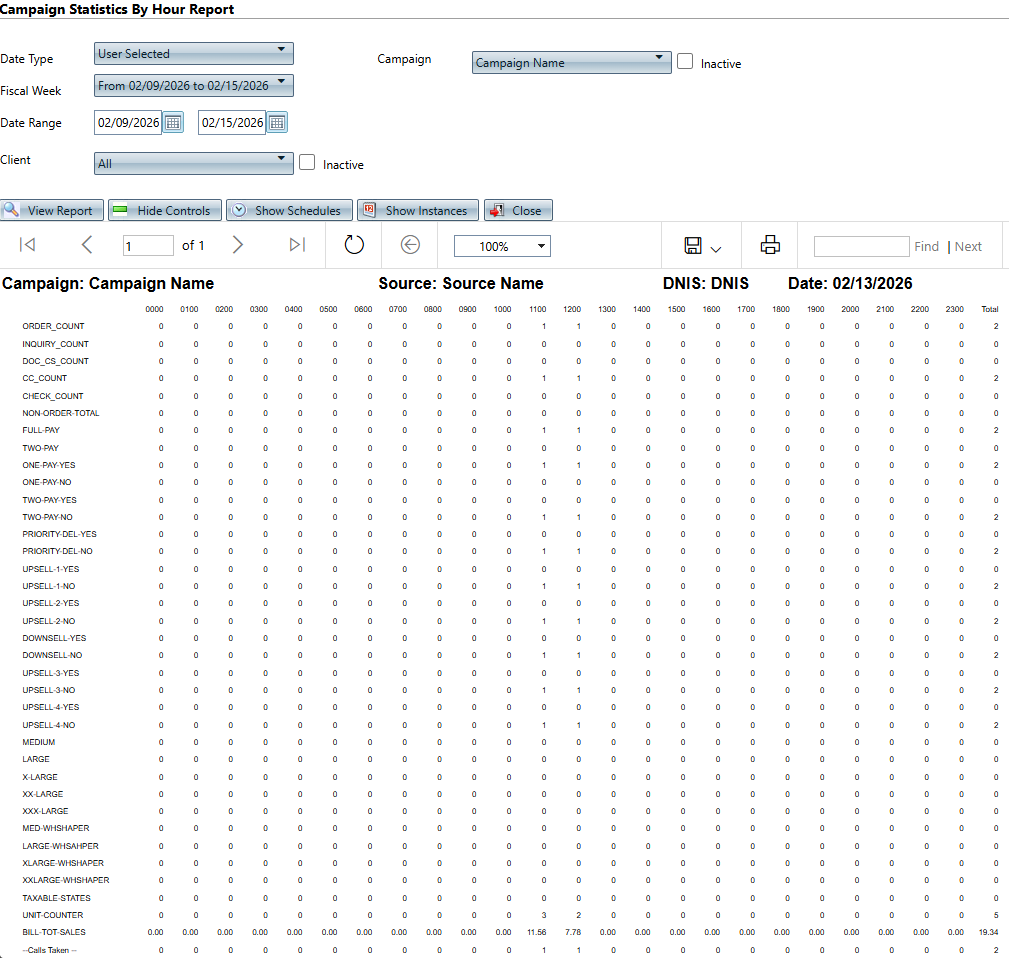The image size is (1009, 958).
Task: Open start date calendar picker
Action: pos(173,123)
